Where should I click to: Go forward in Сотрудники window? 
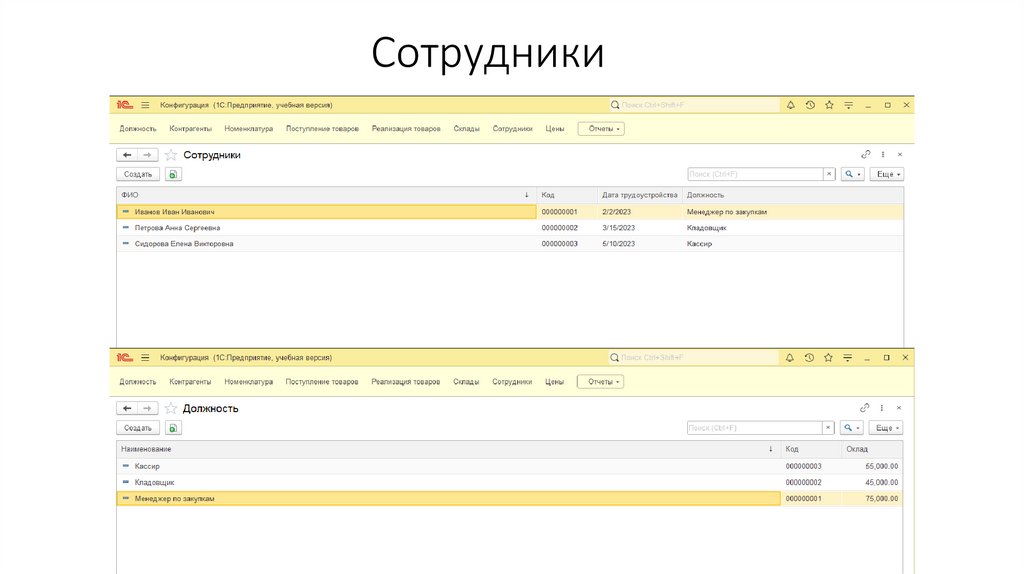coord(148,155)
